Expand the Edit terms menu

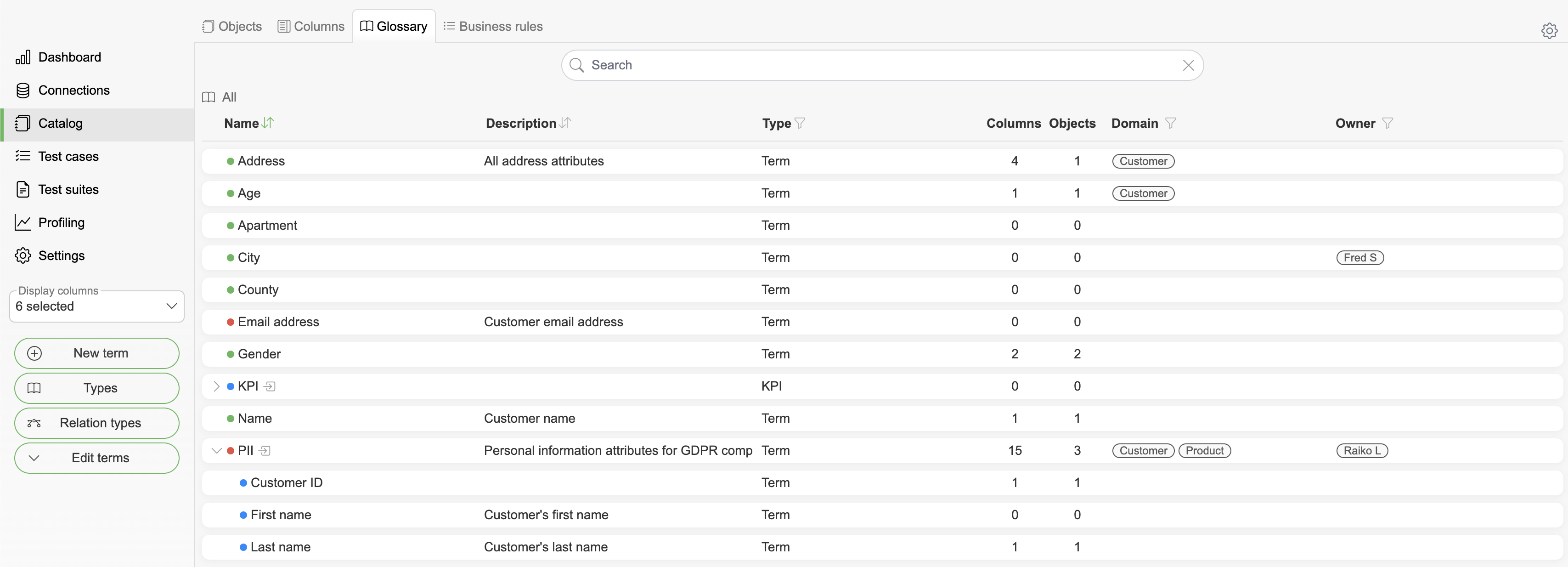97,458
